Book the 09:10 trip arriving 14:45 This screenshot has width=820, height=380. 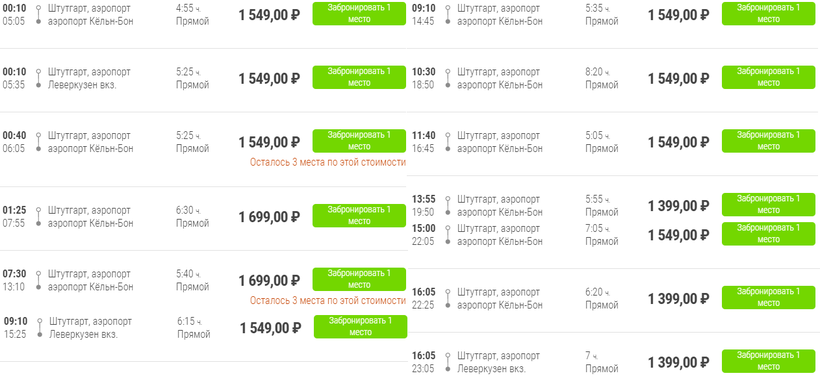tap(768, 14)
